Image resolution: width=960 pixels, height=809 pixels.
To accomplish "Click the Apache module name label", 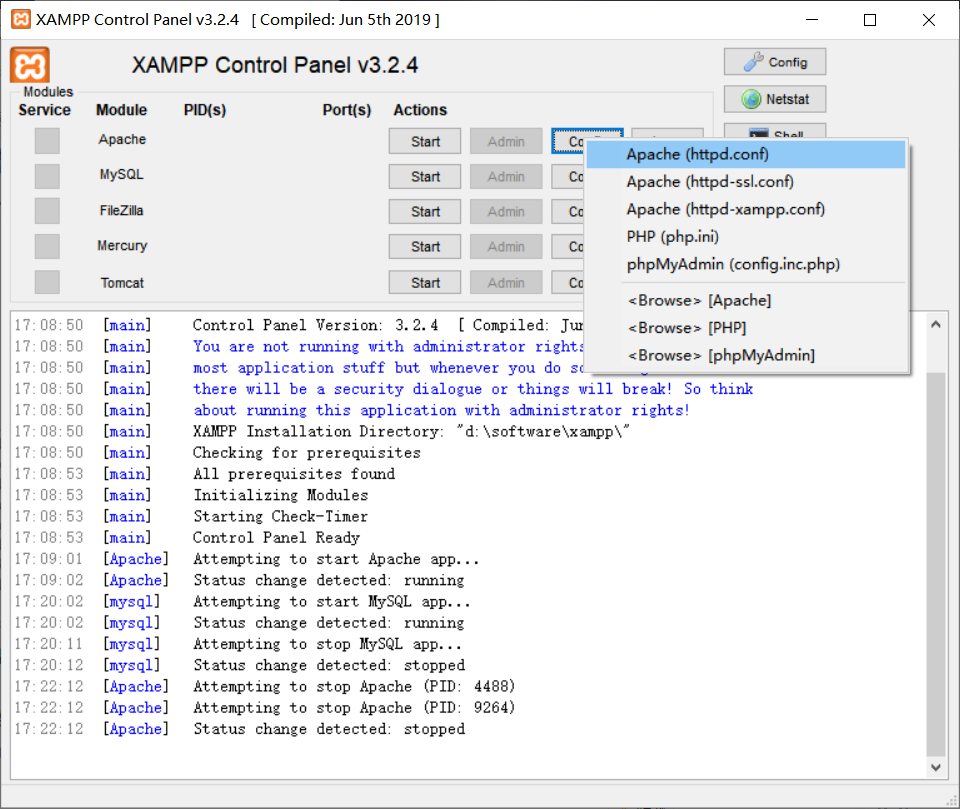I will click(x=122, y=140).
